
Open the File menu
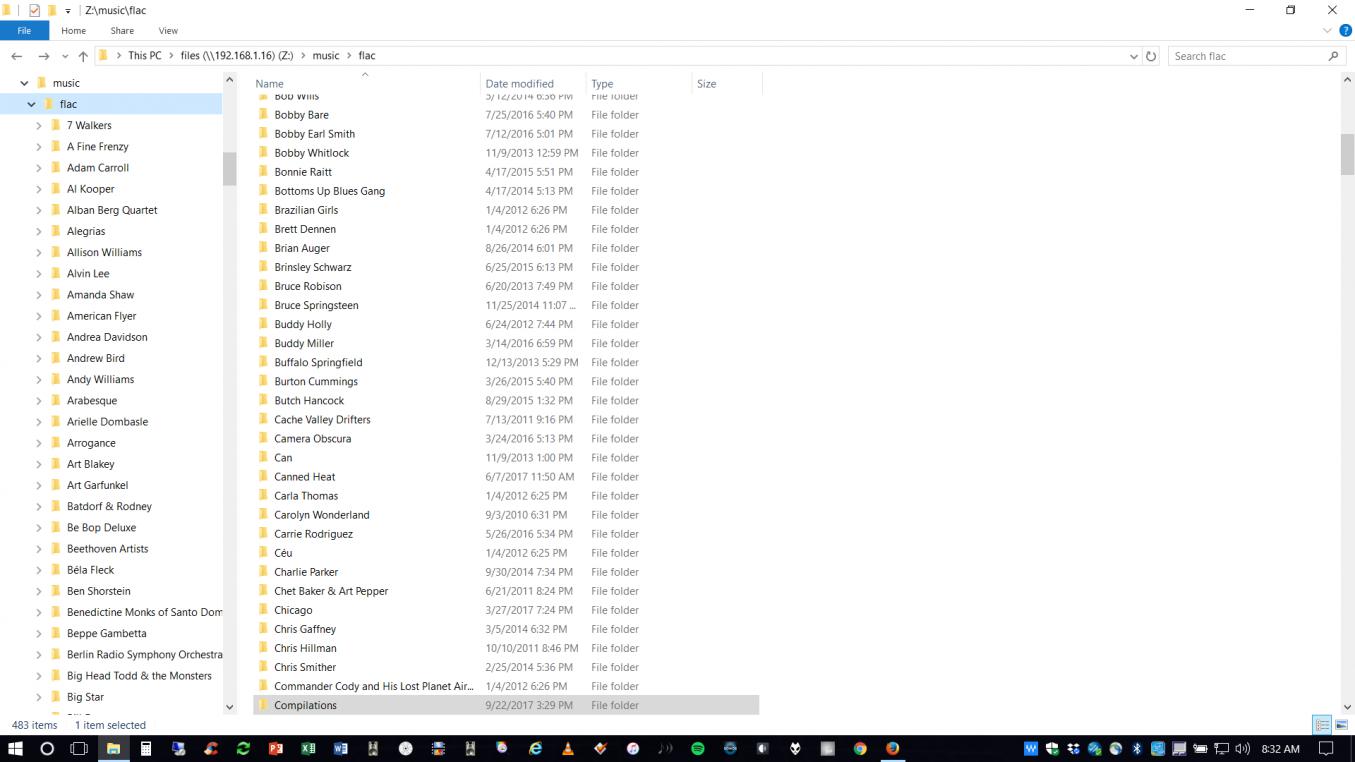coord(24,31)
